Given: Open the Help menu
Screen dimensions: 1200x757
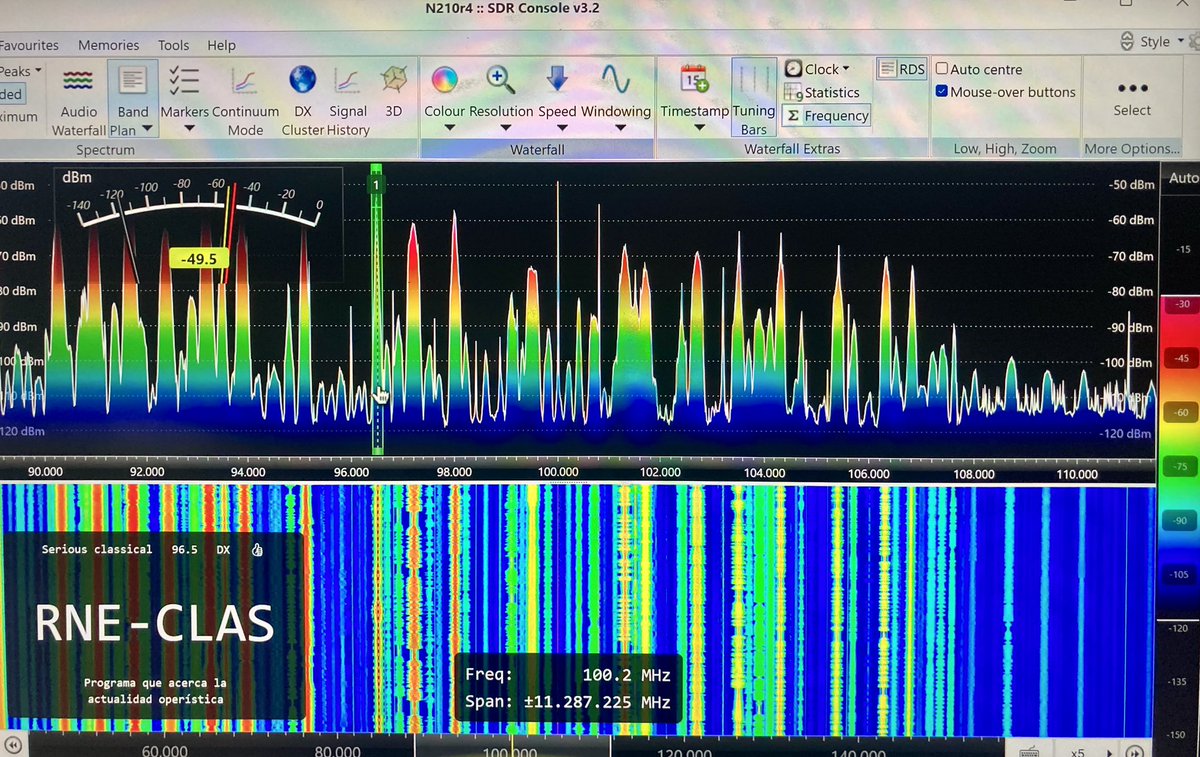Looking at the screenshot, I should pos(221,45).
